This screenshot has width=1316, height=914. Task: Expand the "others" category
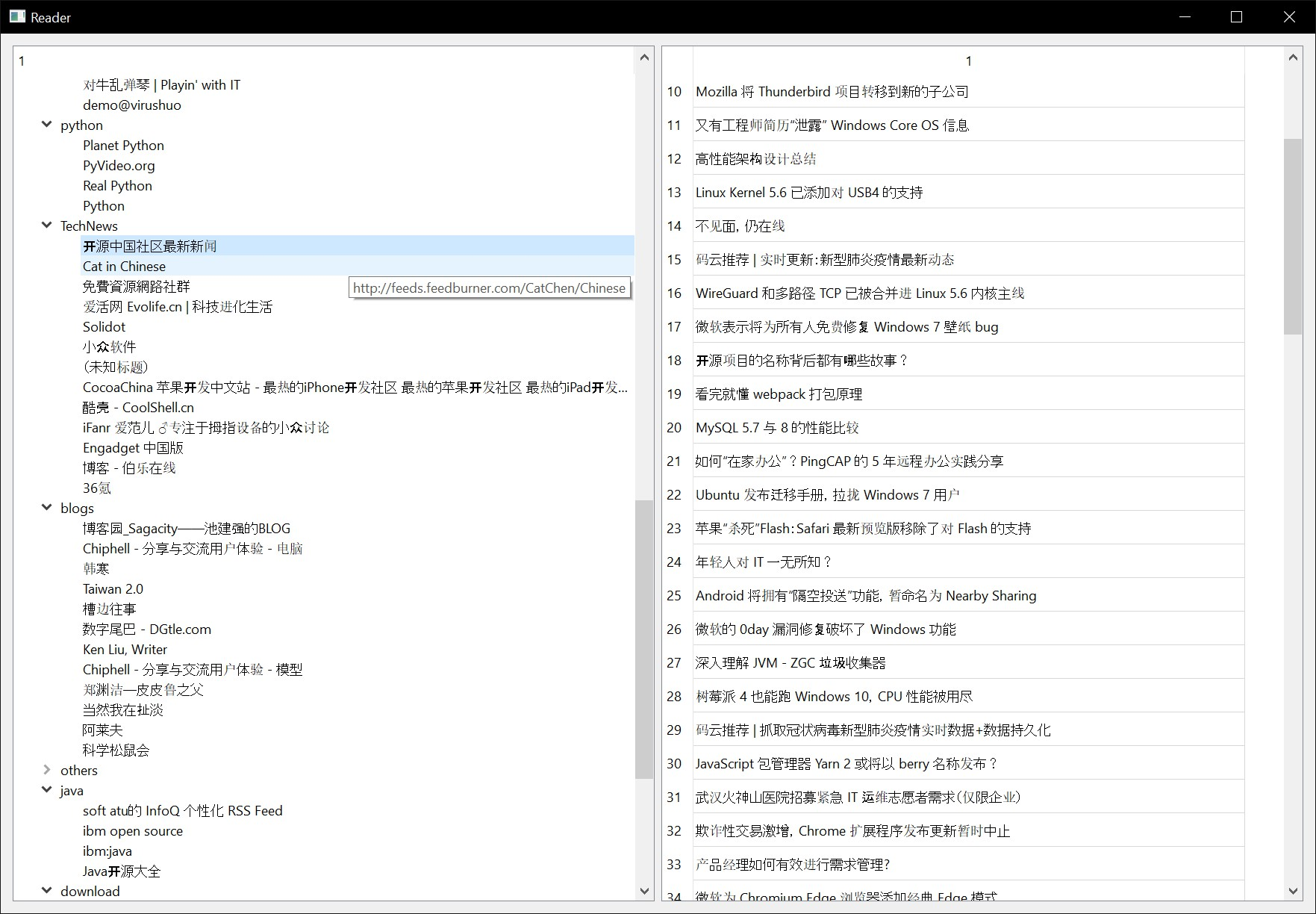(47, 770)
